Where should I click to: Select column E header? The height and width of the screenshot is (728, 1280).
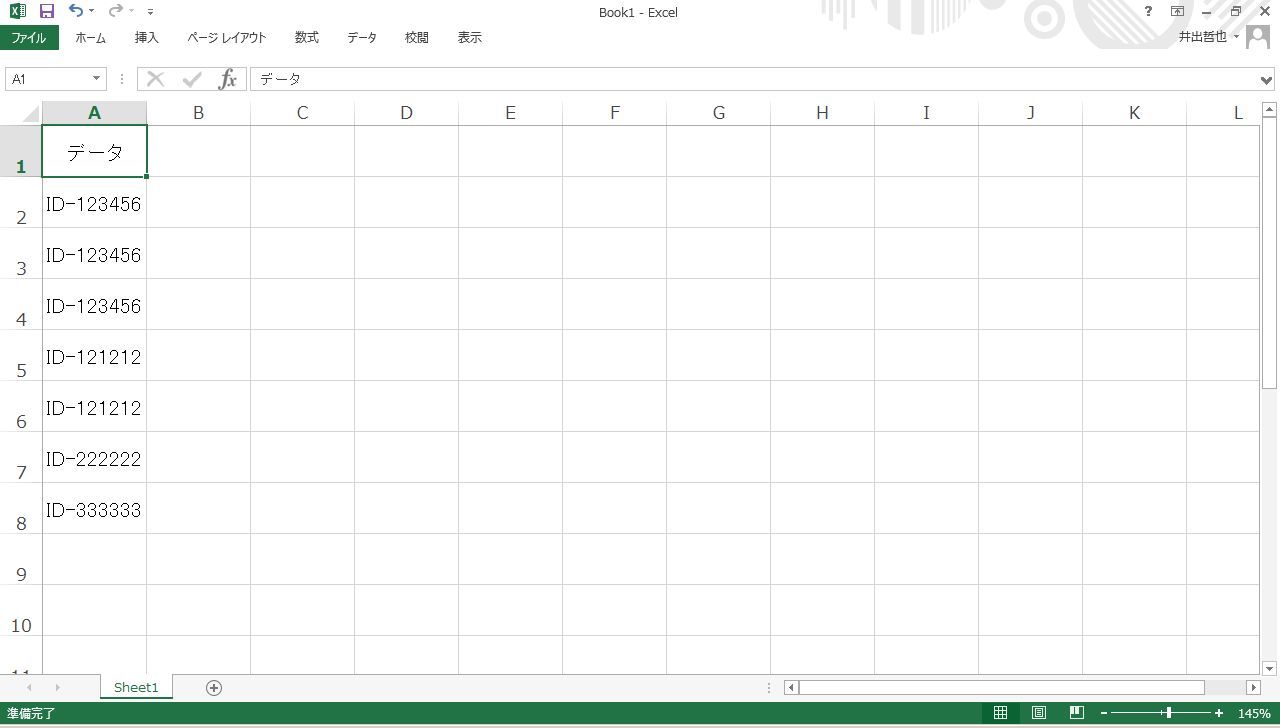[x=510, y=113]
